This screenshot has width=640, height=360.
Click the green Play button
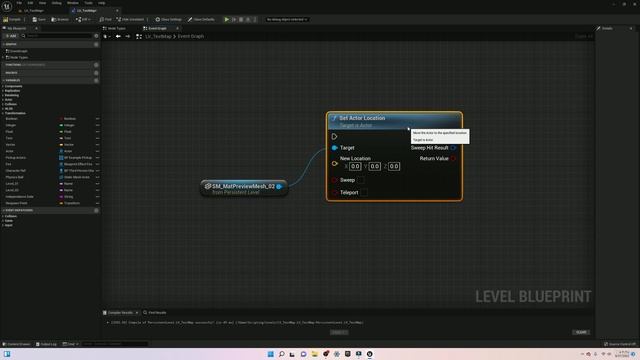(227, 19)
